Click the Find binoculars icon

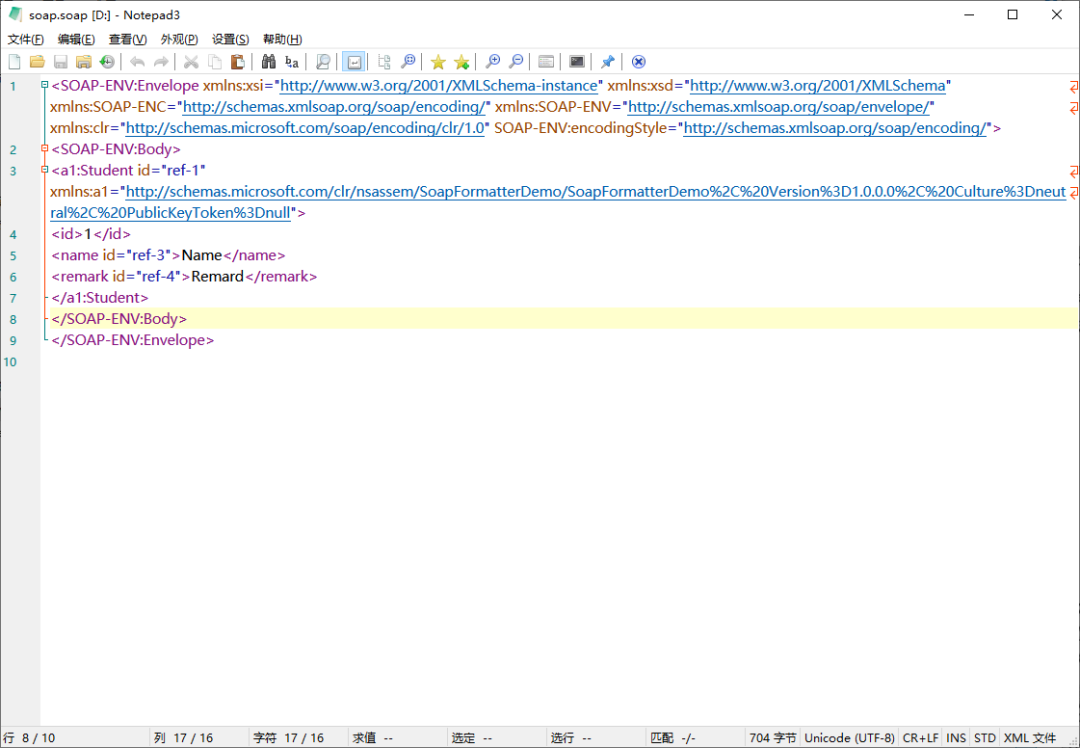[268, 62]
